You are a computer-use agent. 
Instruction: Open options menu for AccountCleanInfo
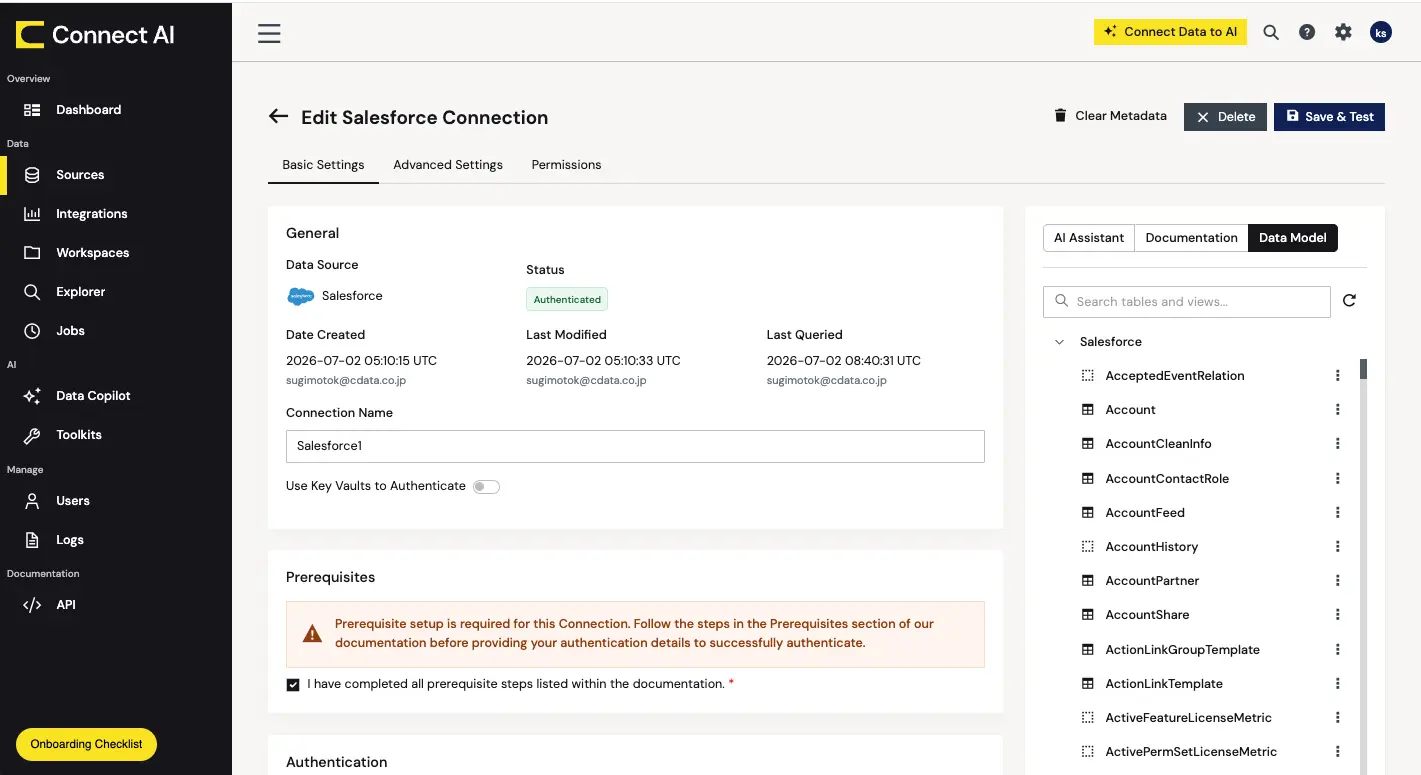[1338, 444]
